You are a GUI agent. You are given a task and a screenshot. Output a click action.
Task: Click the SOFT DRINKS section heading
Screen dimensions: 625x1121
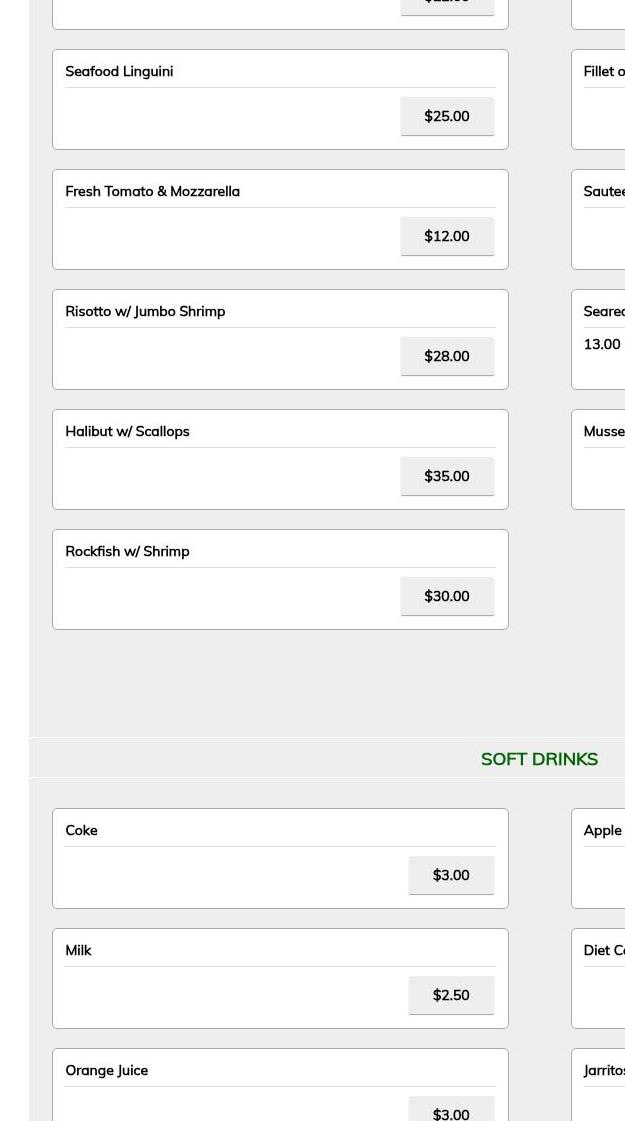[539, 759]
